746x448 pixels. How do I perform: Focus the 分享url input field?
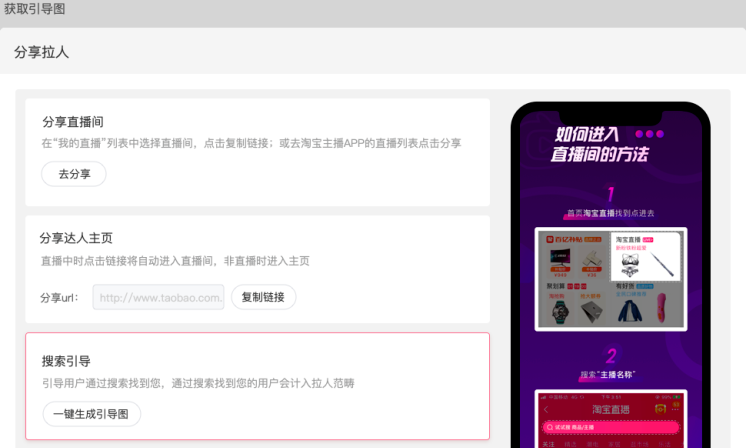point(159,297)
